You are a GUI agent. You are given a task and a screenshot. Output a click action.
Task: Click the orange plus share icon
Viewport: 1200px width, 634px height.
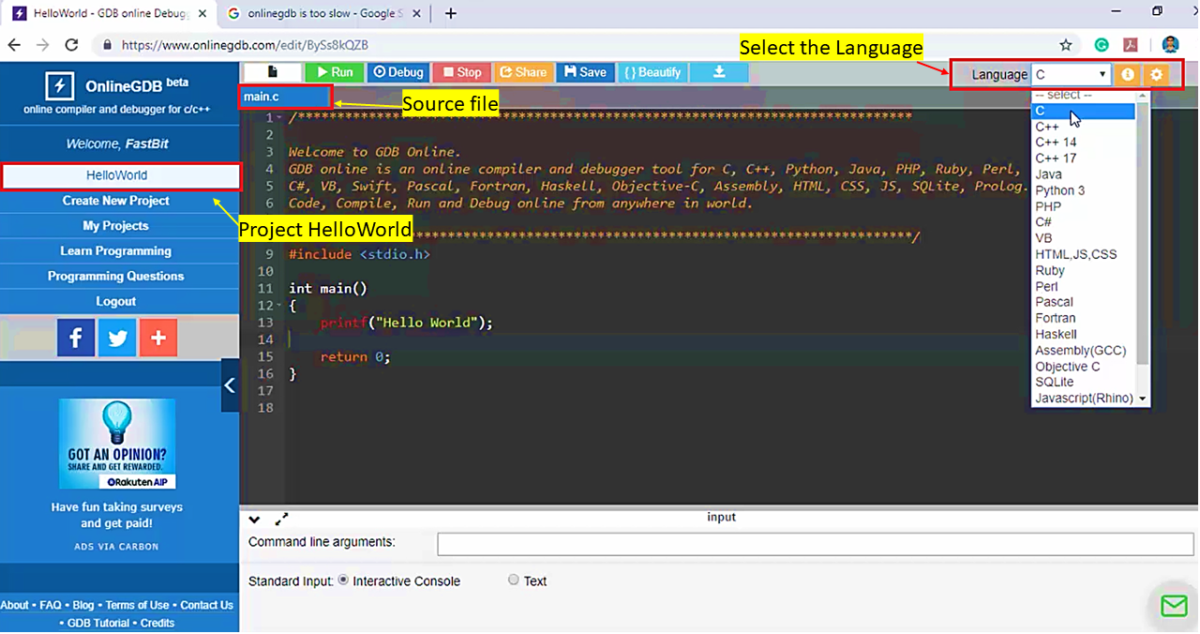(158, 338)
